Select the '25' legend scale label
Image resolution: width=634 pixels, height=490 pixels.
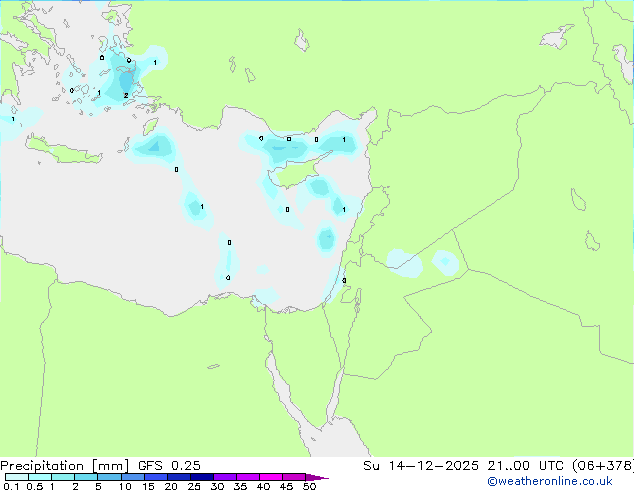pyautogui.click(x=194, y=486)
